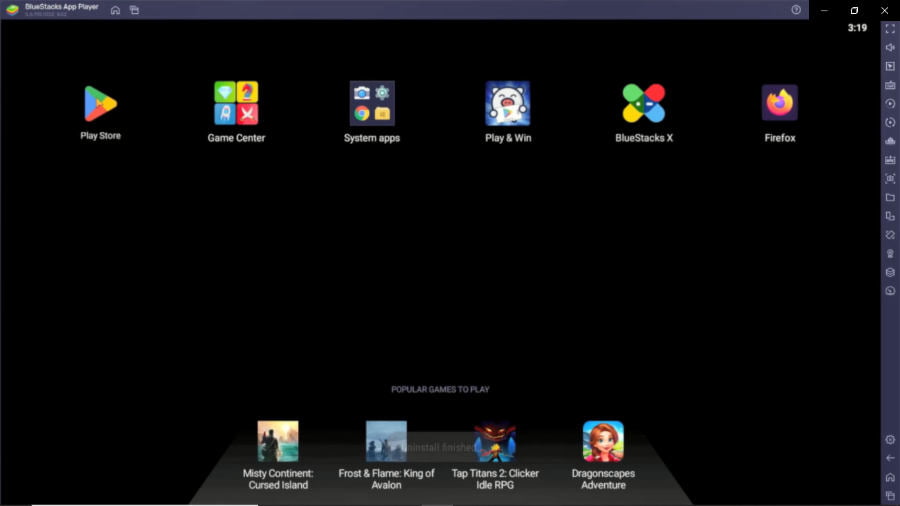Open the help question mark icon
900x506 pixels.
796,10
